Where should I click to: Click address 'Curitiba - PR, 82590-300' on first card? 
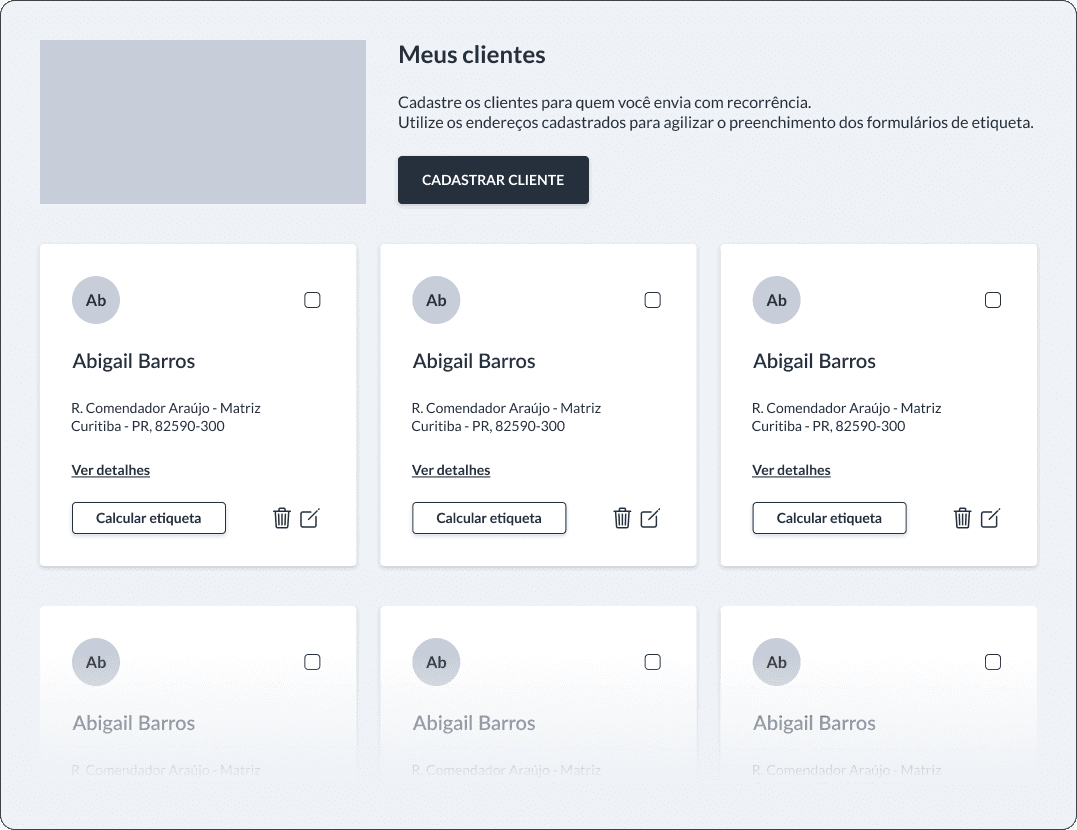[148, 426]
